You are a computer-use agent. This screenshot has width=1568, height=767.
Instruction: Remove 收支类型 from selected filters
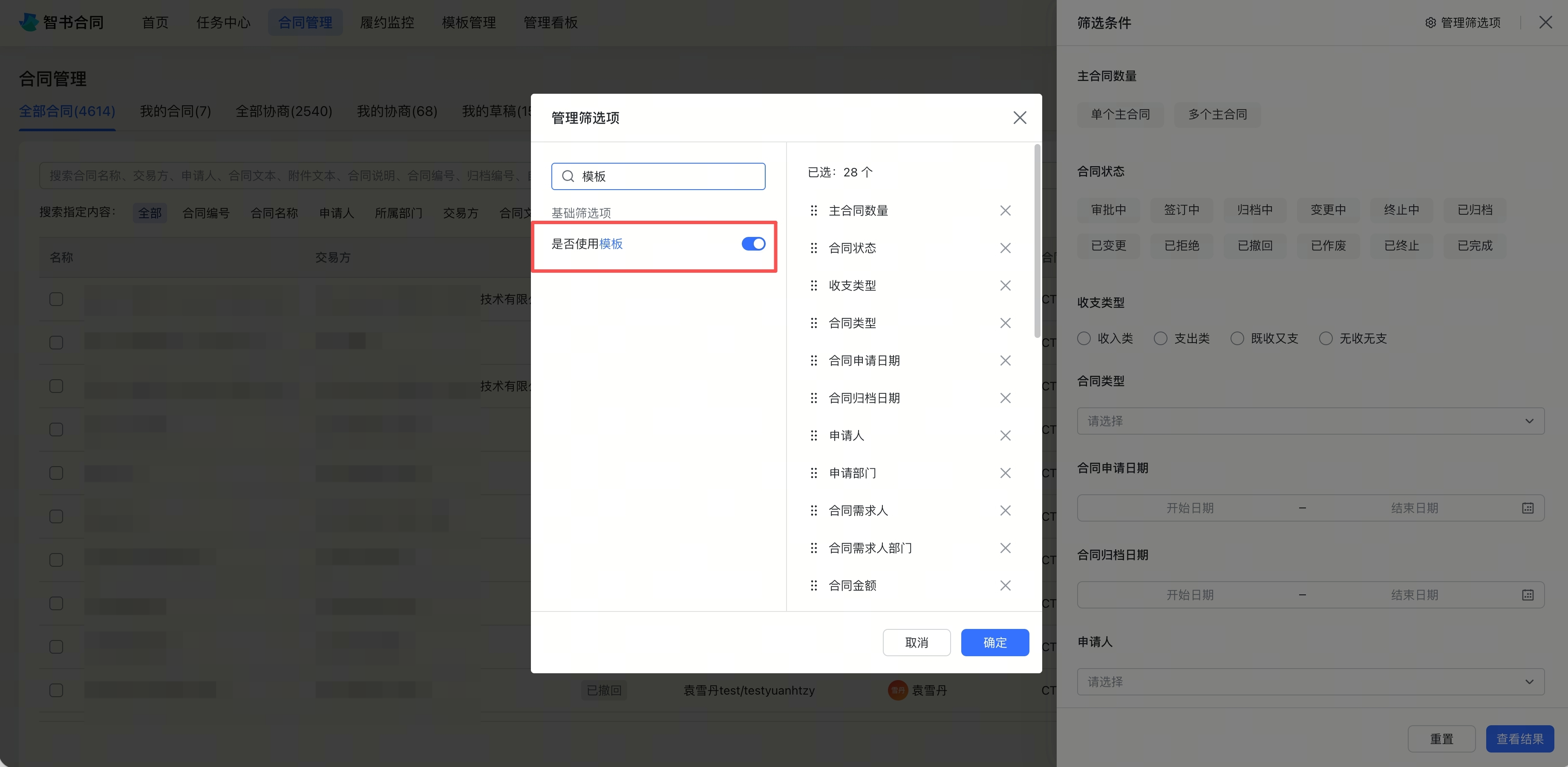1005,285
